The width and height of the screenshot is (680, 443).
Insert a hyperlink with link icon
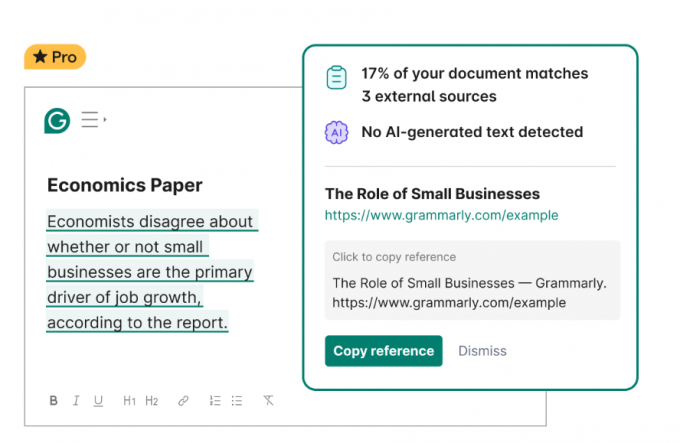point(183,401)
